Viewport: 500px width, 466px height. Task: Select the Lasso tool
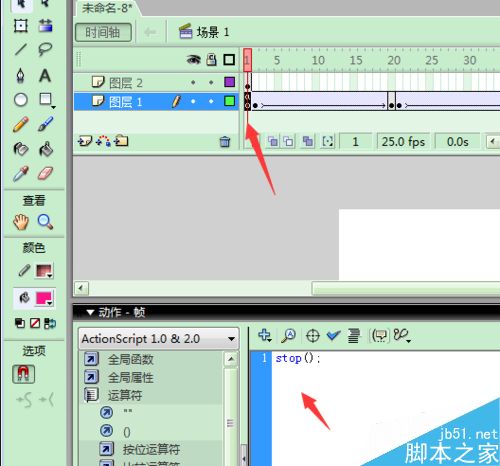45,50
